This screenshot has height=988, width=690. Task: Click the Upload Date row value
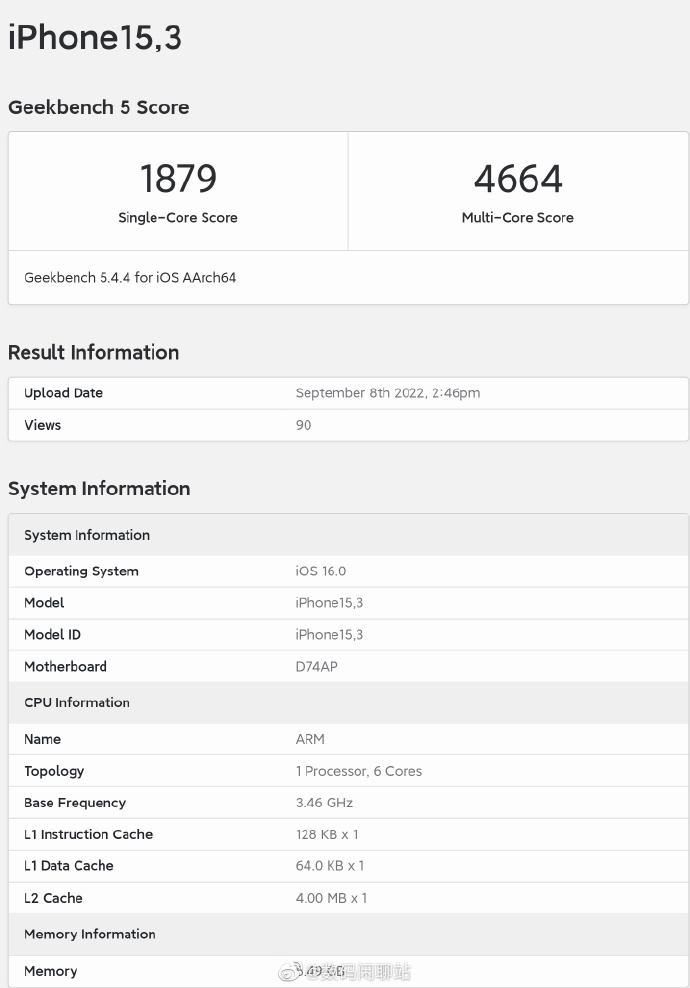pos(387,393)
